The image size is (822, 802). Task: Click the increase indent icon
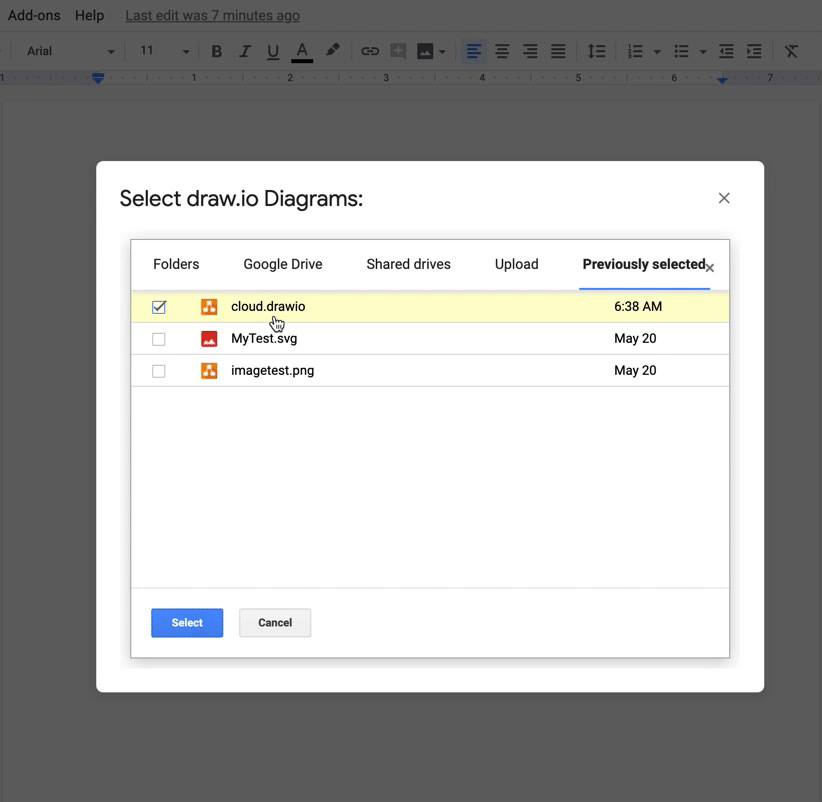coord(754,51)
